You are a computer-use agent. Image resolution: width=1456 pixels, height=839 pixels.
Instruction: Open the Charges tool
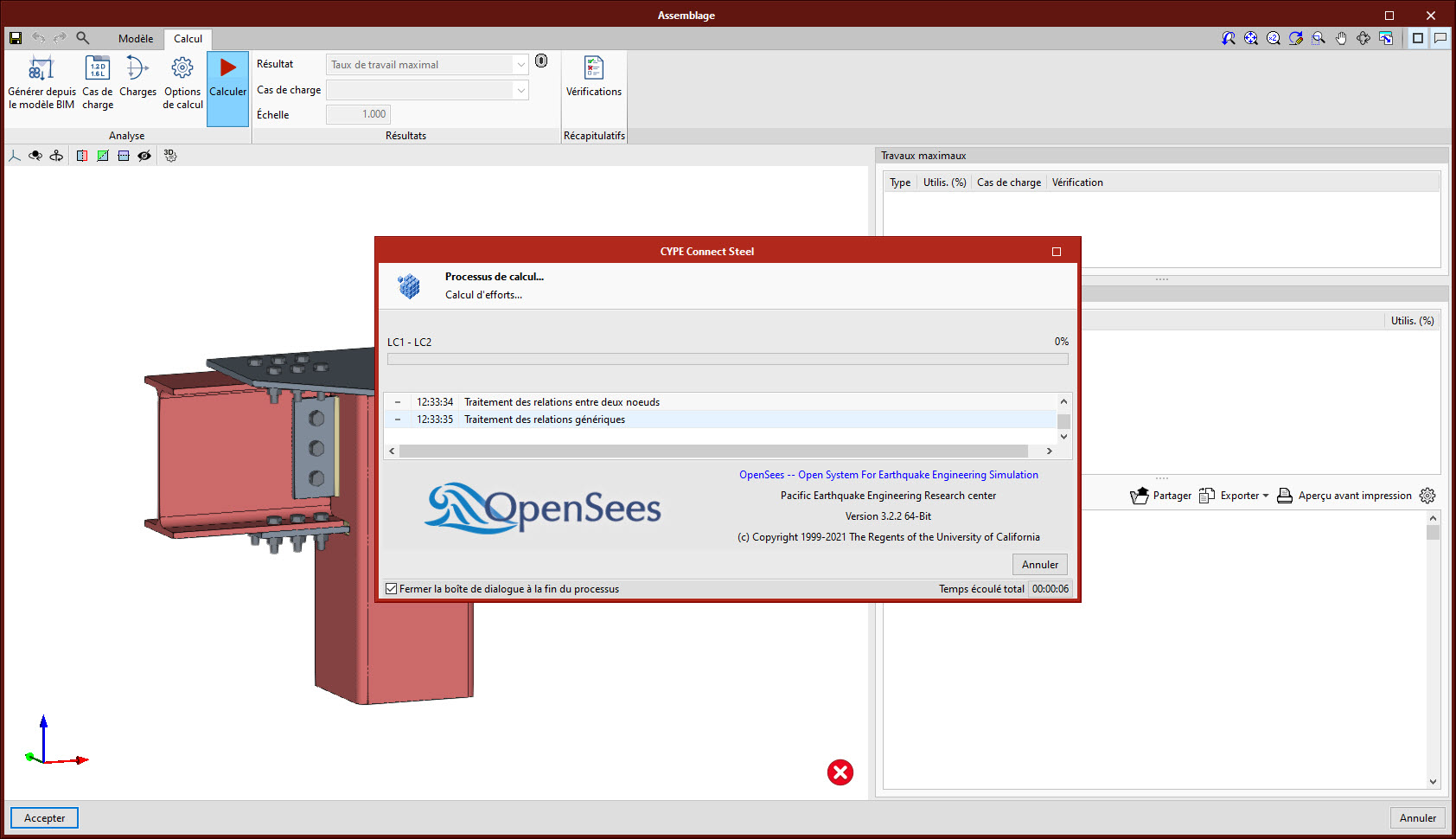click(137, 78)
